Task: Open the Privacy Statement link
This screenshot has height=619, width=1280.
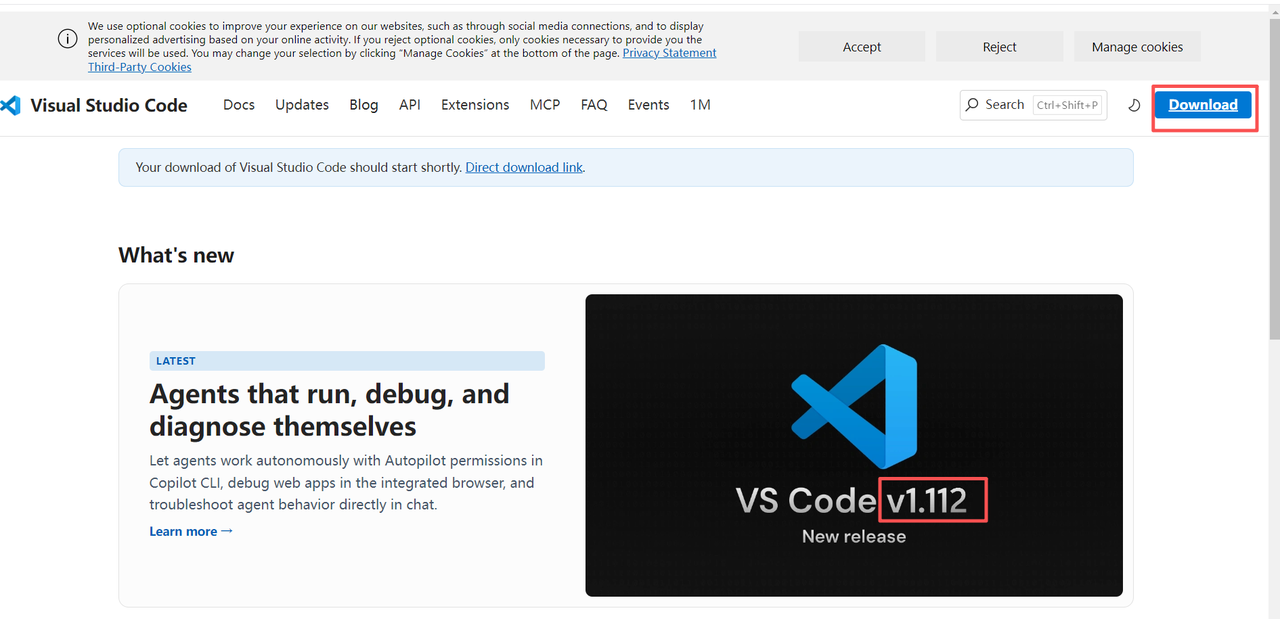Action: [x=669, y=53]
